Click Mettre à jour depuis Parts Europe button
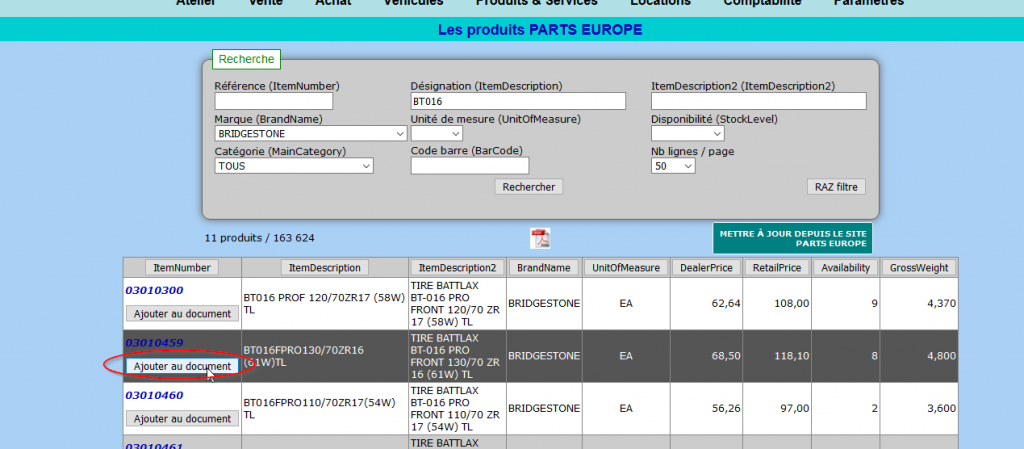 pyautogui.click(x=792, y=238)
